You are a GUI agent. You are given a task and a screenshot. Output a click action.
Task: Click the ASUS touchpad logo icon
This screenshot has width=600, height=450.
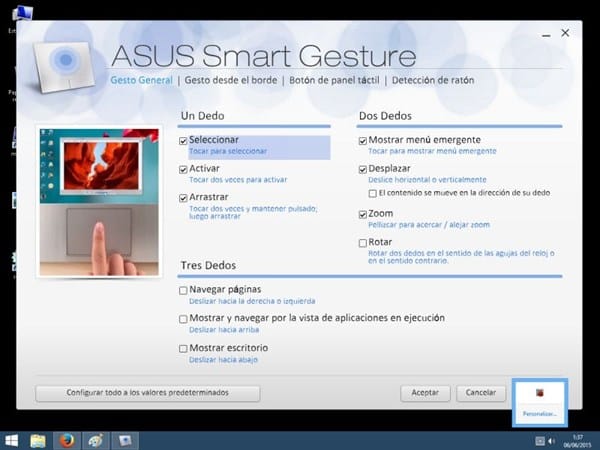point(64,67)
